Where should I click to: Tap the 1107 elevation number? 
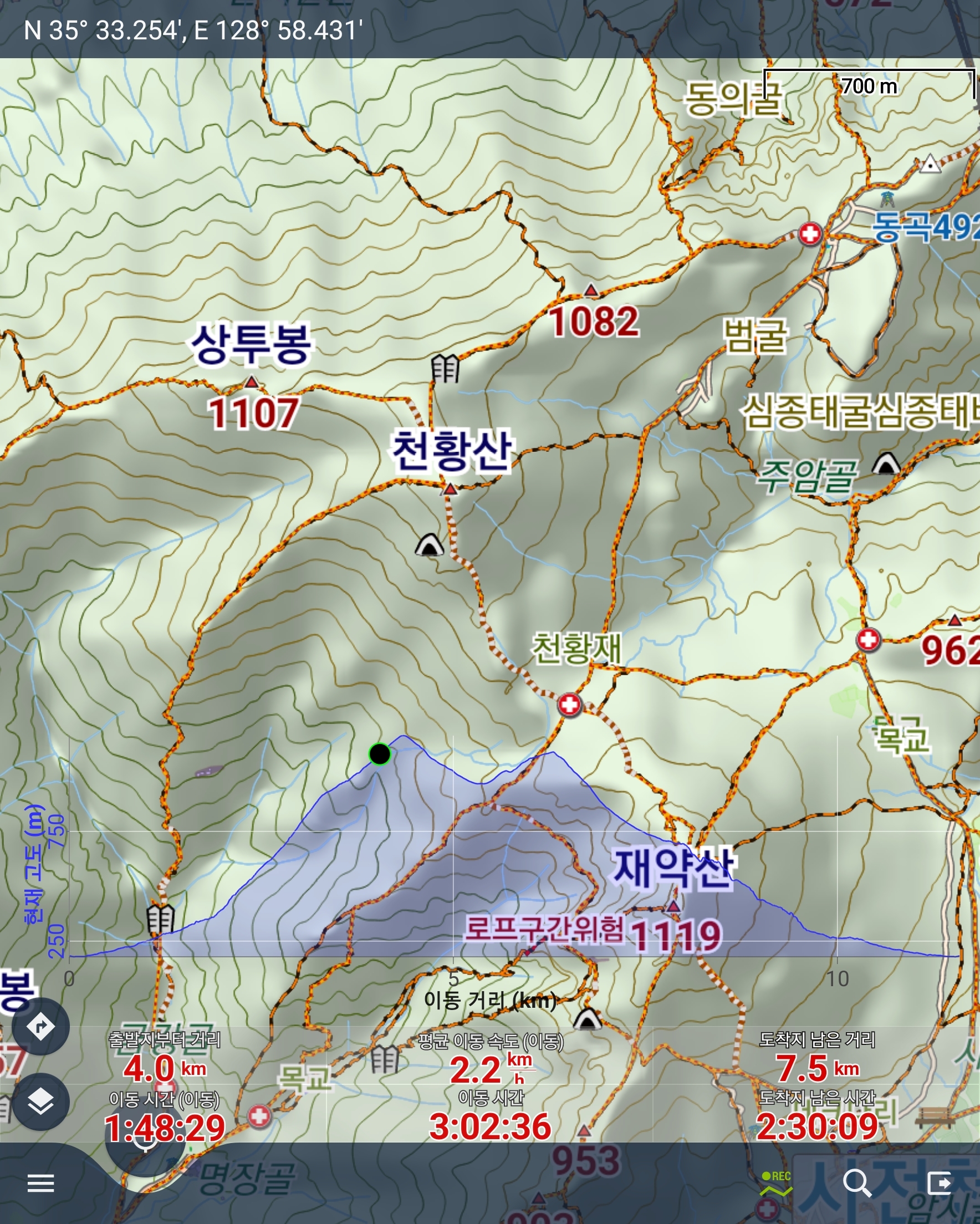pyautogui.click(x=253, y=413)
